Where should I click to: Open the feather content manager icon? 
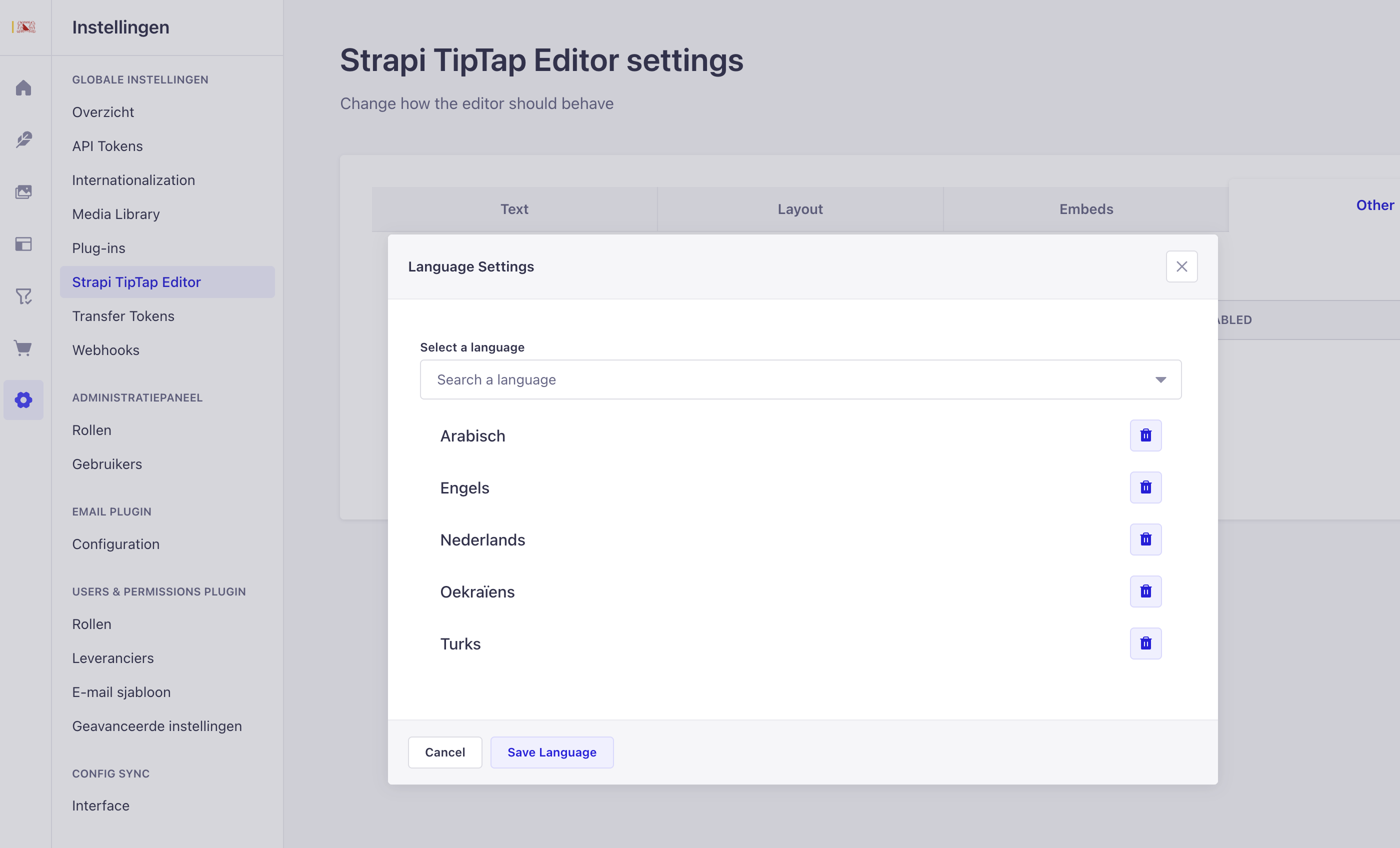[x=23, y=140]
